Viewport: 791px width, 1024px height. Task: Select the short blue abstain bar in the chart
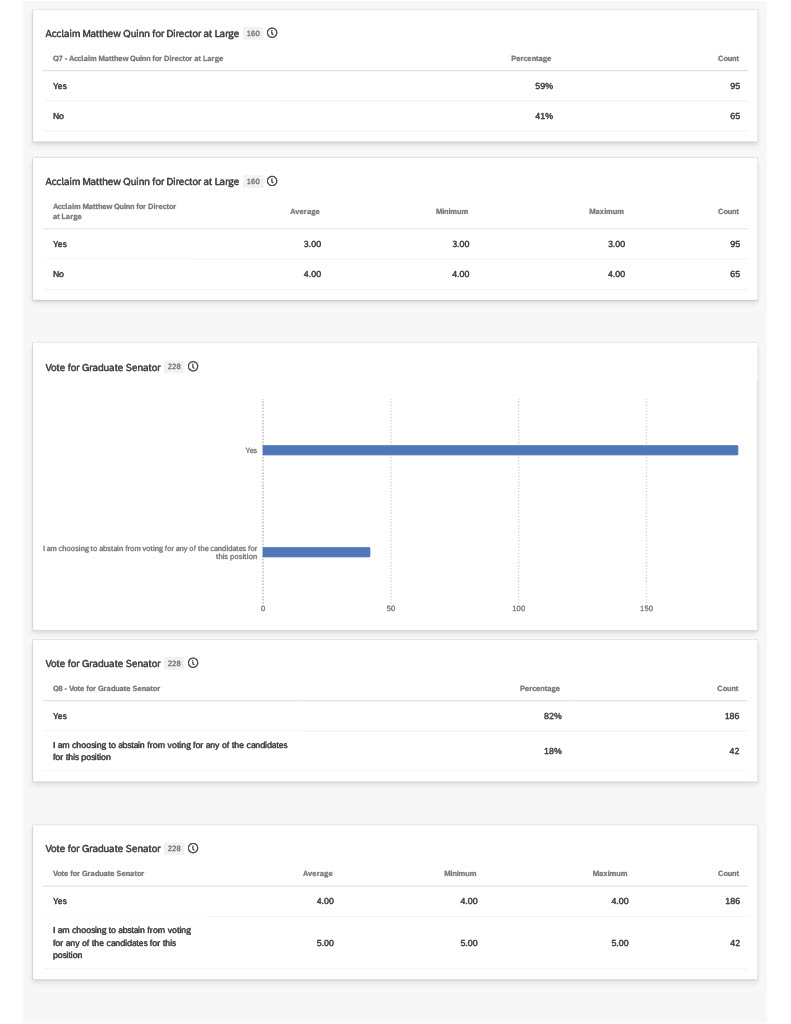(316, 552)
